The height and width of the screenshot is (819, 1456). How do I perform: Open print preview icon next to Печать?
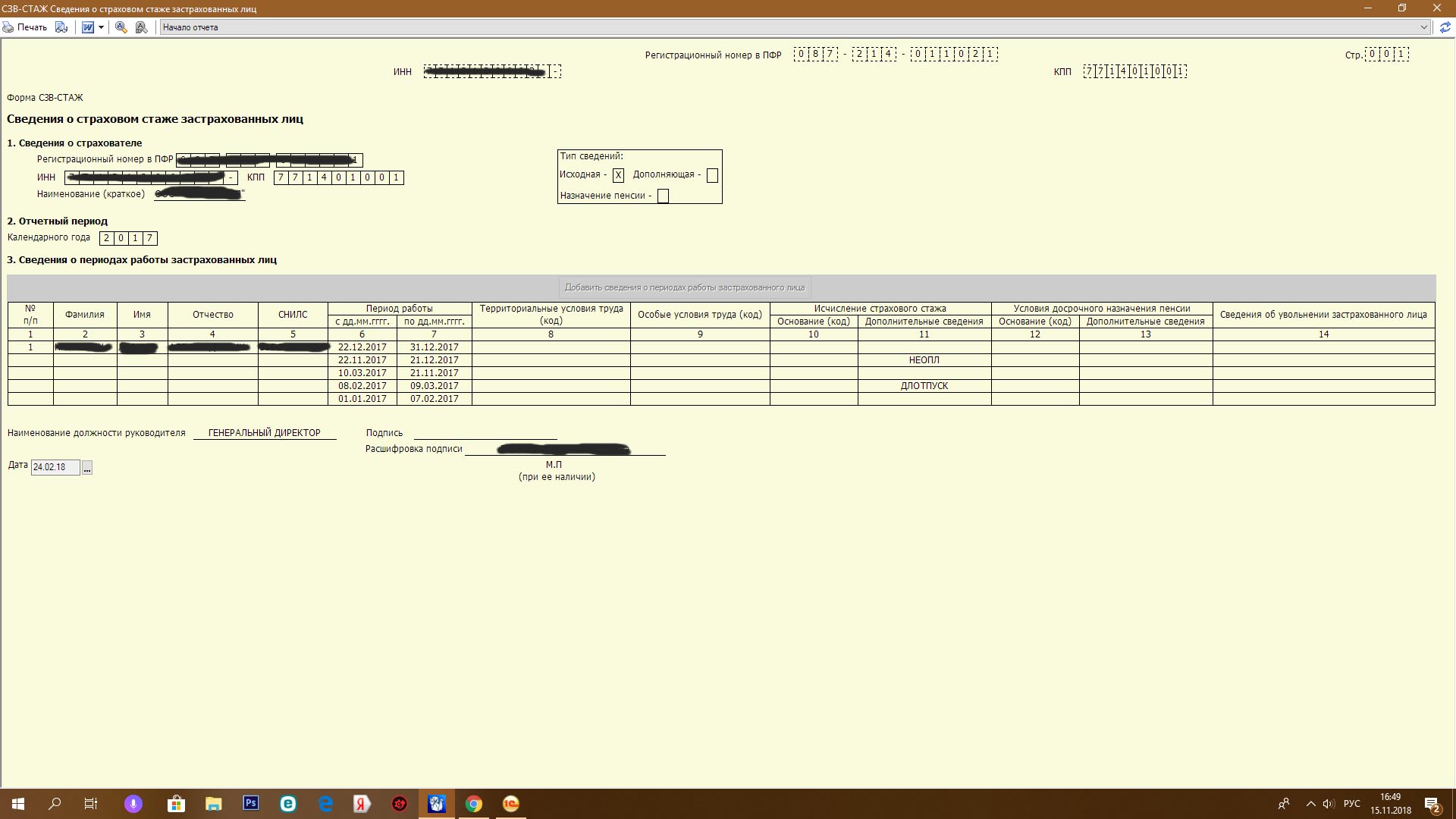pos(61,27)
